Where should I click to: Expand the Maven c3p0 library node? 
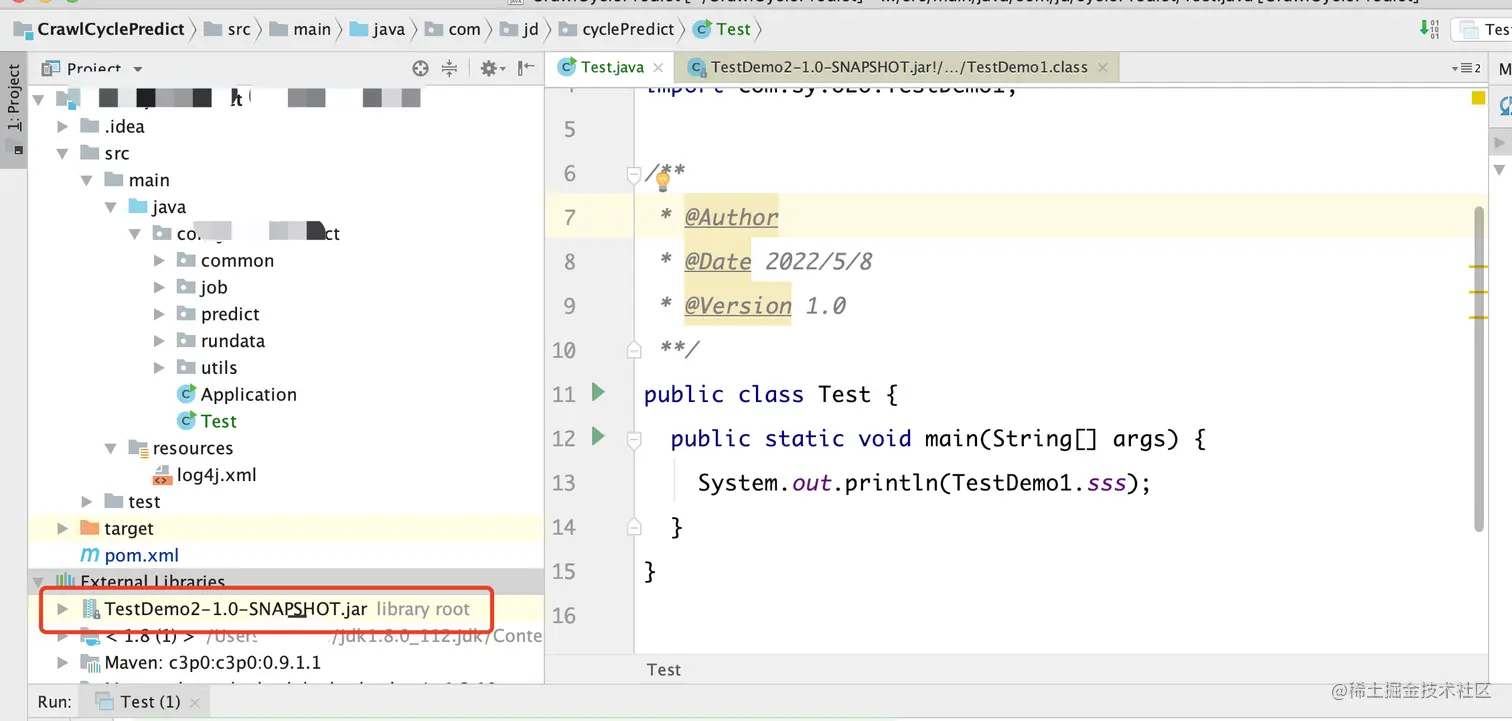pos(63,662)
